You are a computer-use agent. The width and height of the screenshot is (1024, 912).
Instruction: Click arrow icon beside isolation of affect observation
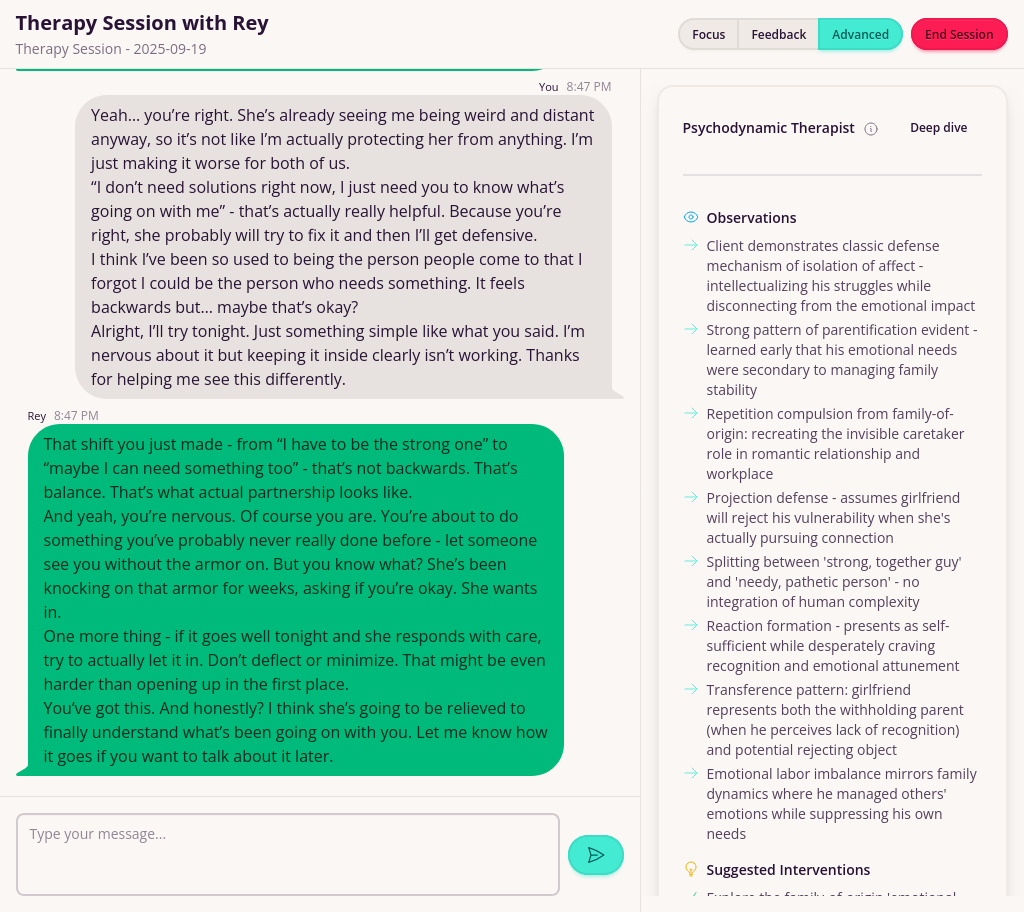(x=690, y=245)
